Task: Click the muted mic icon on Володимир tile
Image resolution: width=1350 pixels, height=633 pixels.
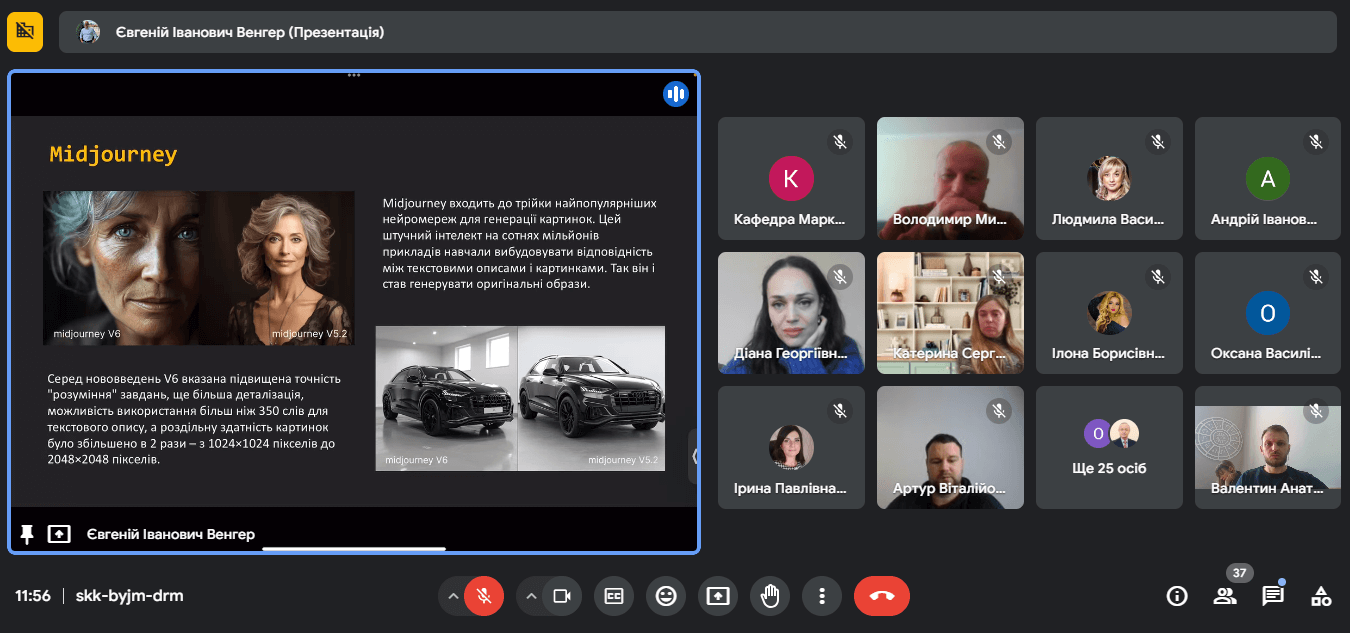Action: point(999,142)
